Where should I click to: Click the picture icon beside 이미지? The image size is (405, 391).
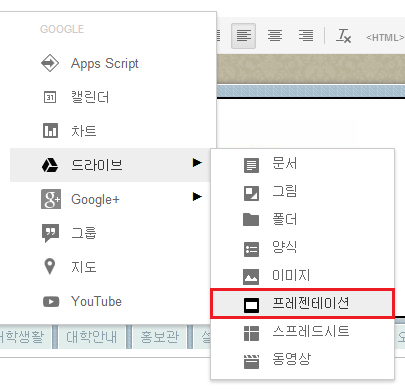coord(251,277)
